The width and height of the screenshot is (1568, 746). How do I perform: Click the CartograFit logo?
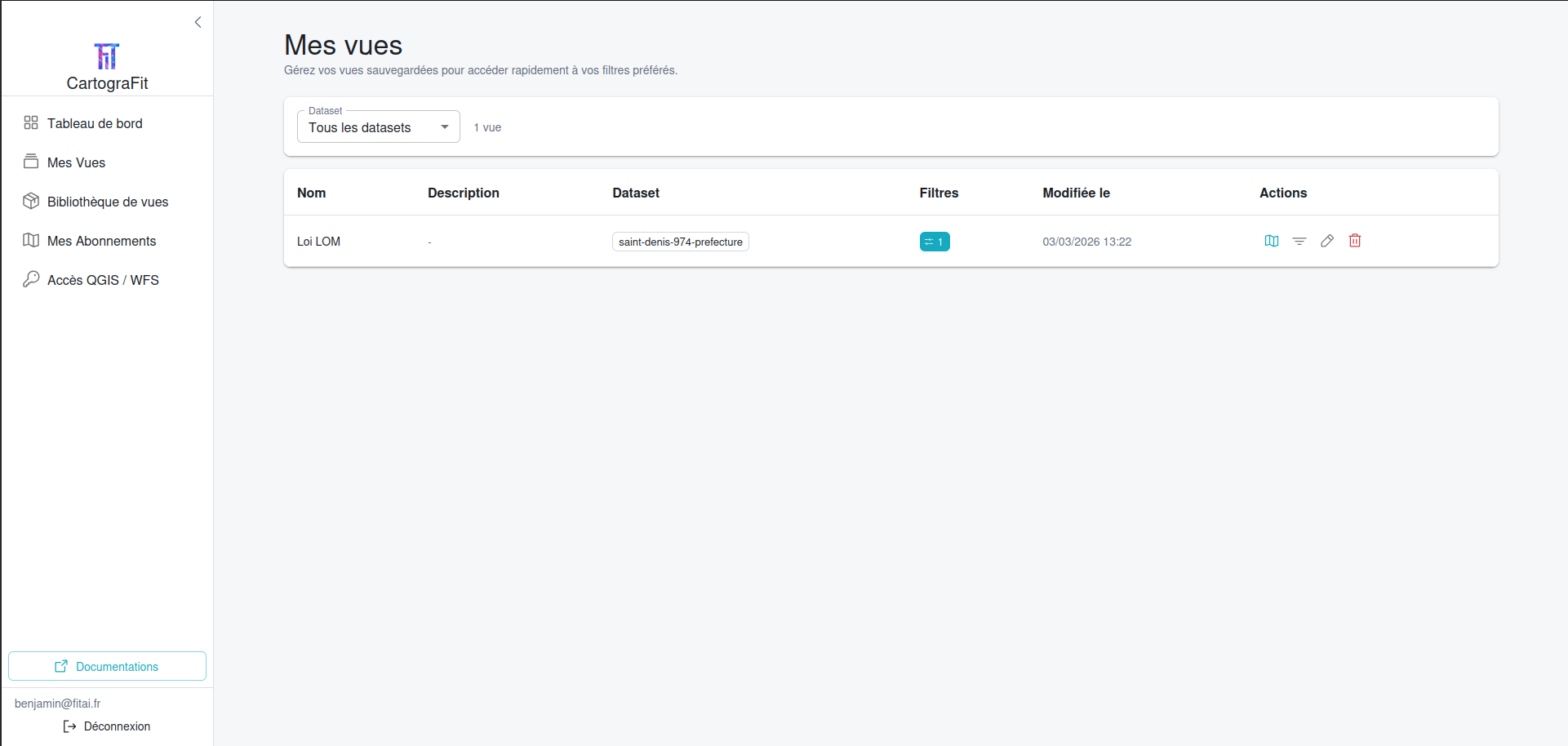click(x=107, y=56)
